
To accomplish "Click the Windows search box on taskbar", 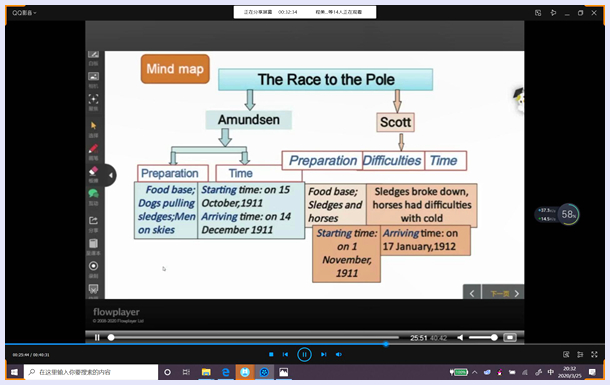I will pyautogui.click(x=91, y=372).
